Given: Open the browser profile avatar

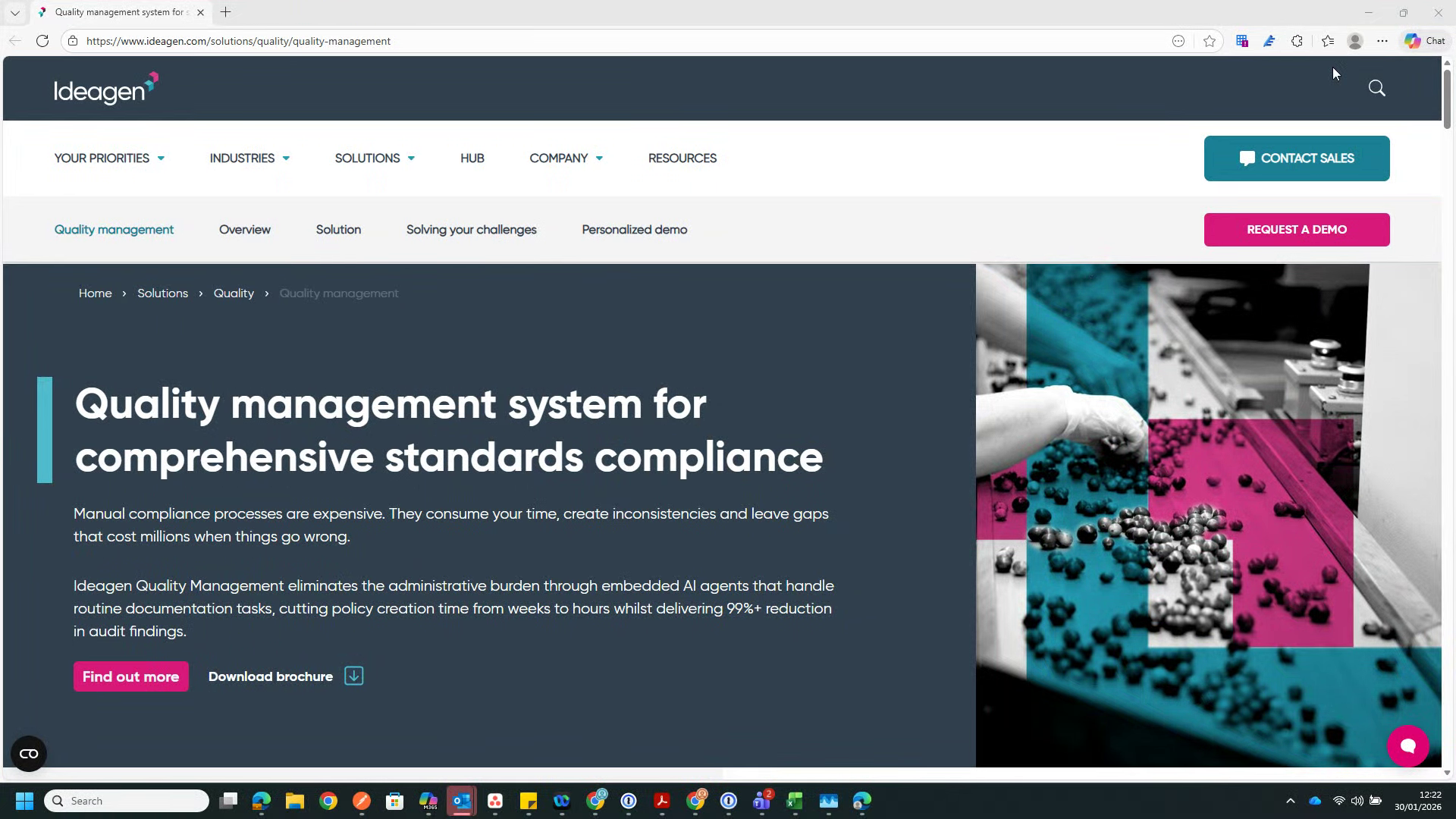Looking at the screenshot, I should [1355, 41].
